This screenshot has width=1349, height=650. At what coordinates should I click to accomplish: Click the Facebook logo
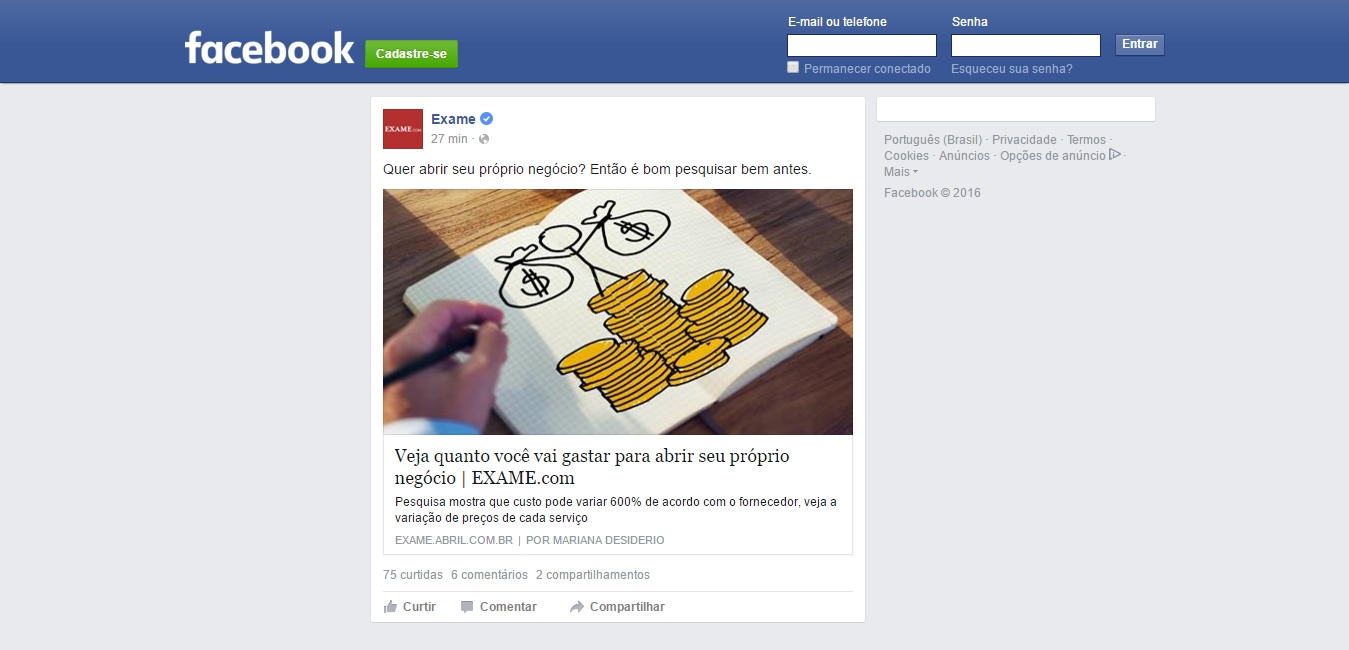pos(269,48)
